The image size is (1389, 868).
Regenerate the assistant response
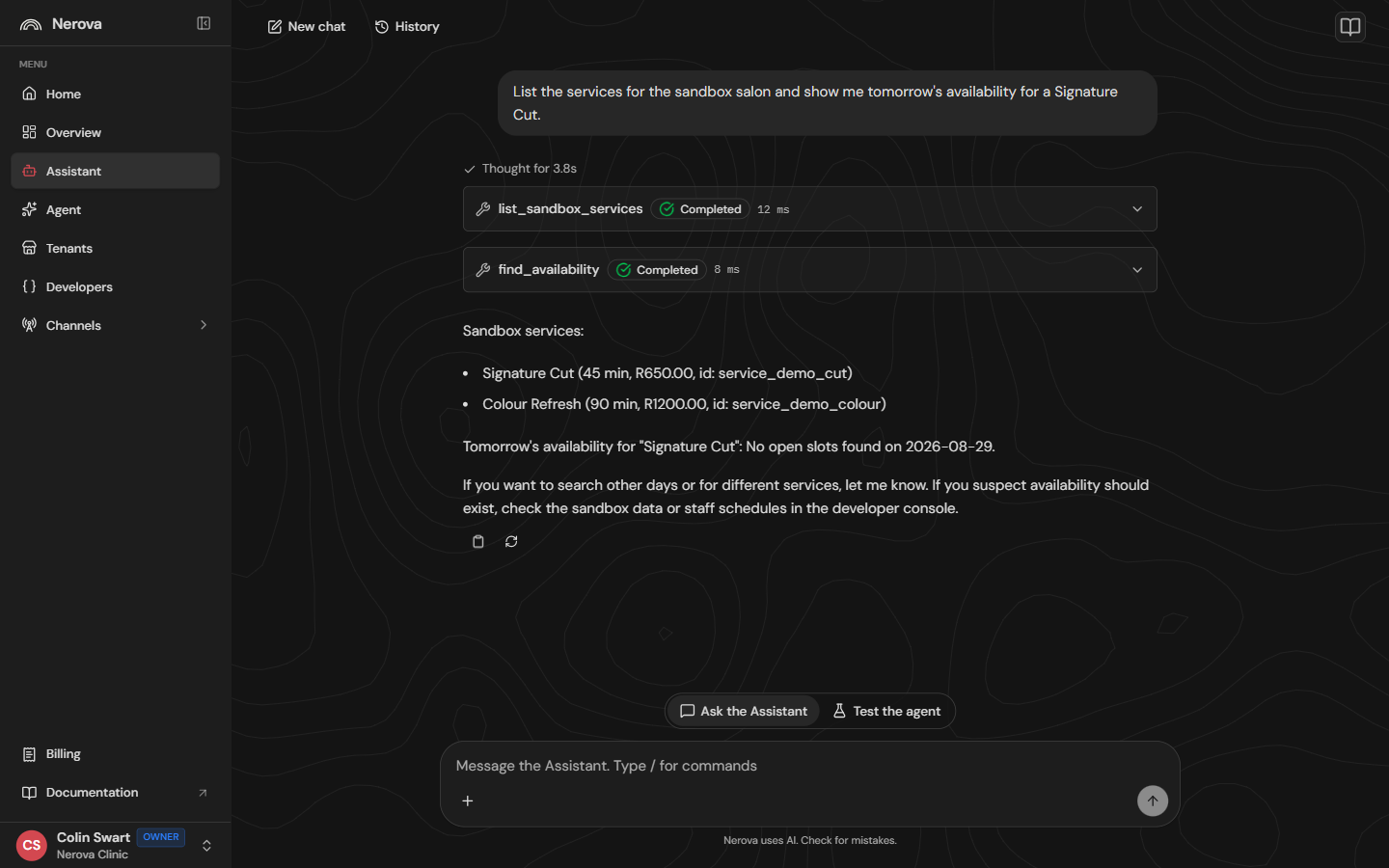tap(511, 541)
